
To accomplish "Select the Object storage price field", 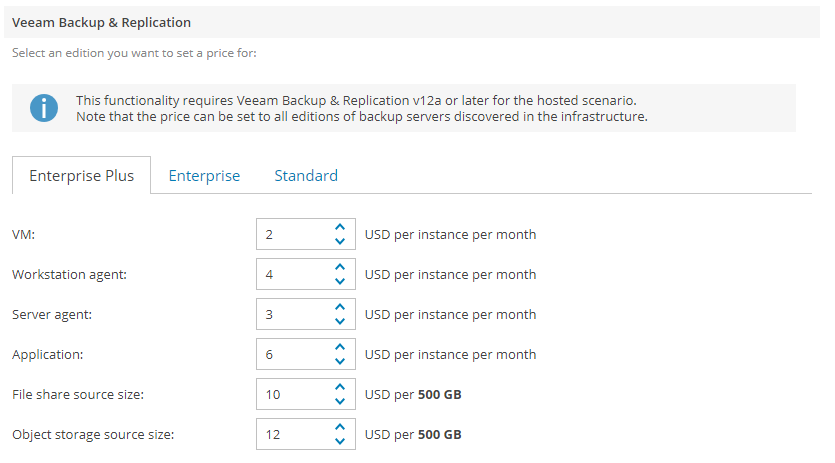I will (x=292, y=435).
